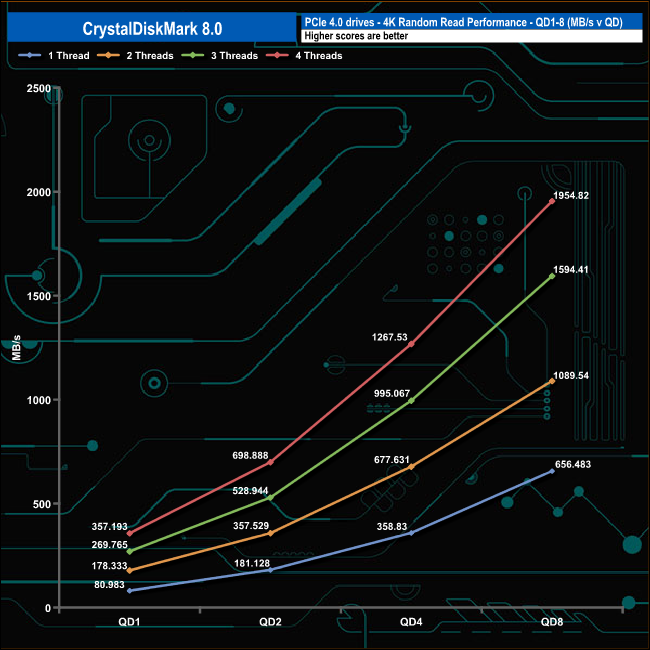This screenshot has height=650, width=650.
Task: Click the 500 y-axis tick label
Action: coord(41,504)
